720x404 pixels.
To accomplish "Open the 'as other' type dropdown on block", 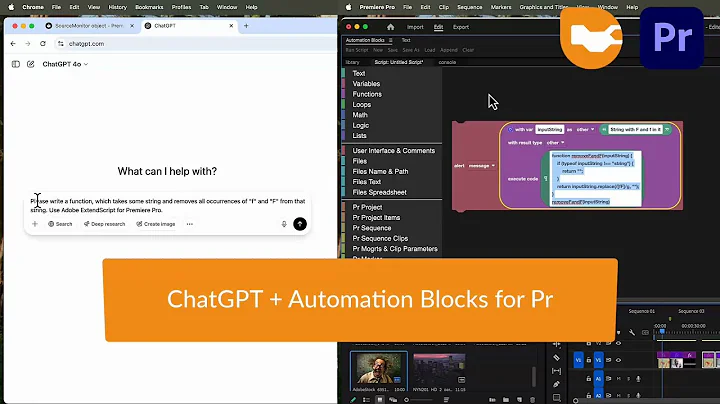I will click(x=585, y=129).
